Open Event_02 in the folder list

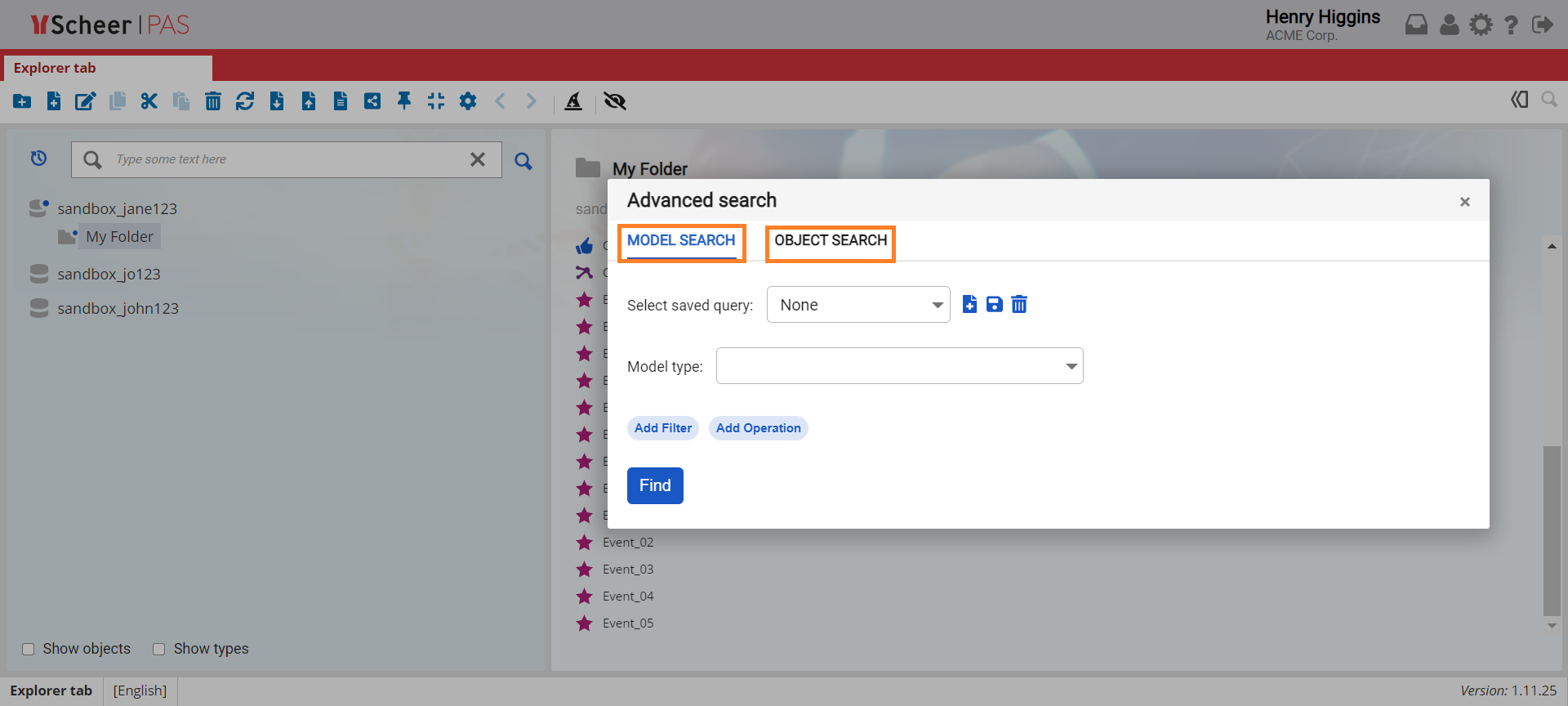[628, 543]
